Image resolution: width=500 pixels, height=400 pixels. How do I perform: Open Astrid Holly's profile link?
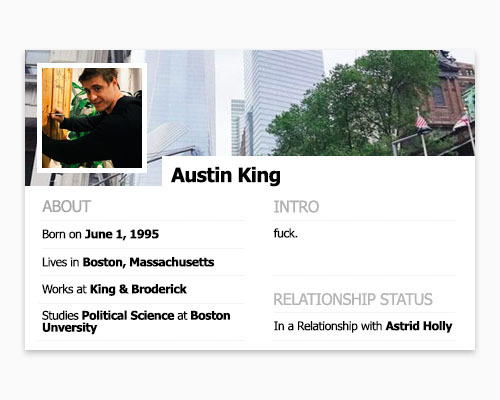coord(419,326)
